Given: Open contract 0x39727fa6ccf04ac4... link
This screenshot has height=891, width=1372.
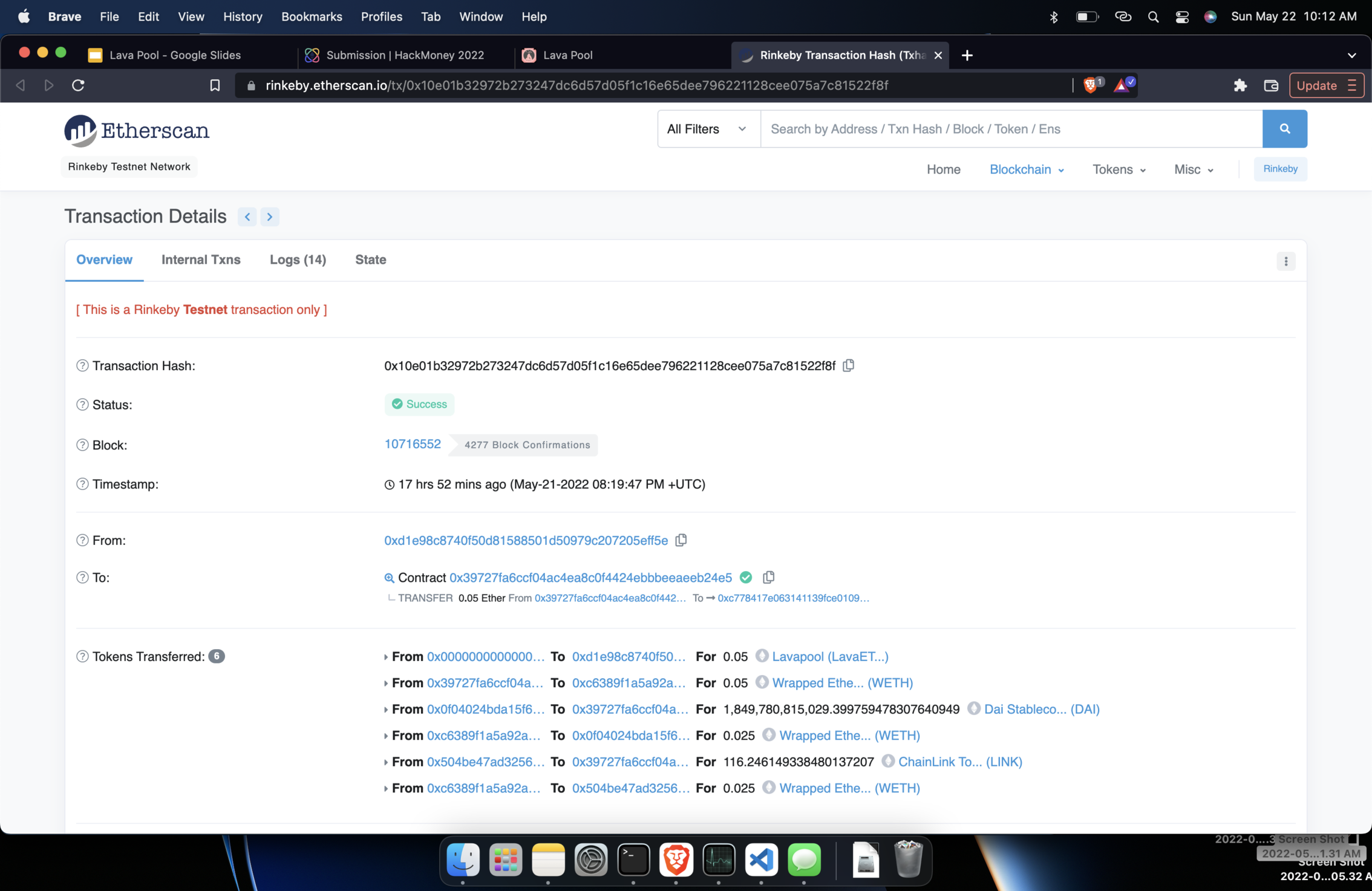Looking at the screenshot, I should tap(590, 578).
